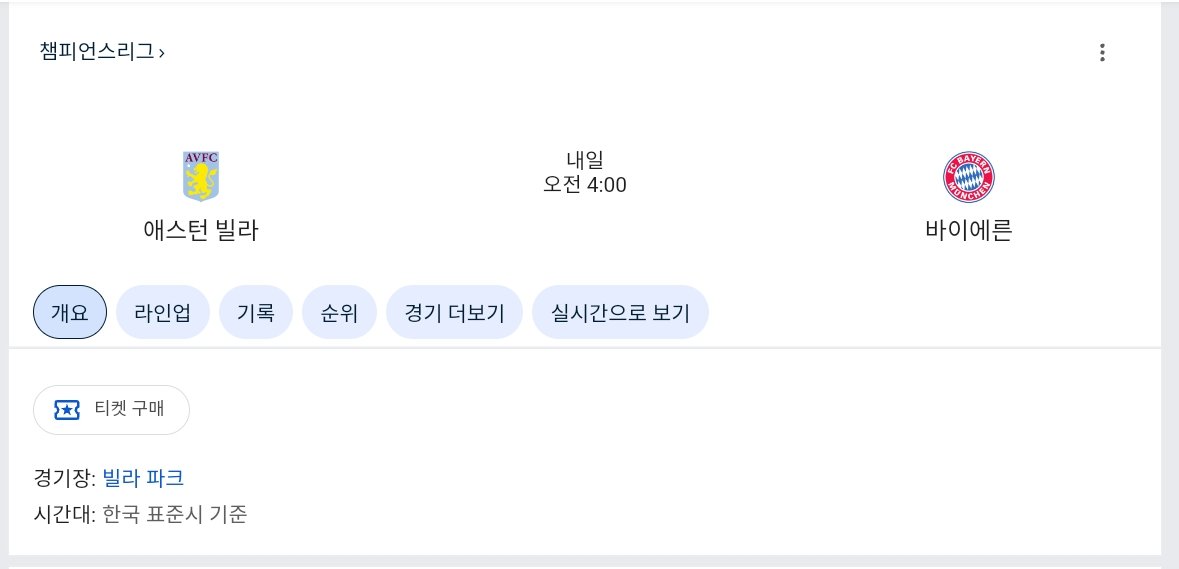Open the 기록 tab
Image resolution: width=1179 pixels, height=569 pixels.
pos(255,313)
